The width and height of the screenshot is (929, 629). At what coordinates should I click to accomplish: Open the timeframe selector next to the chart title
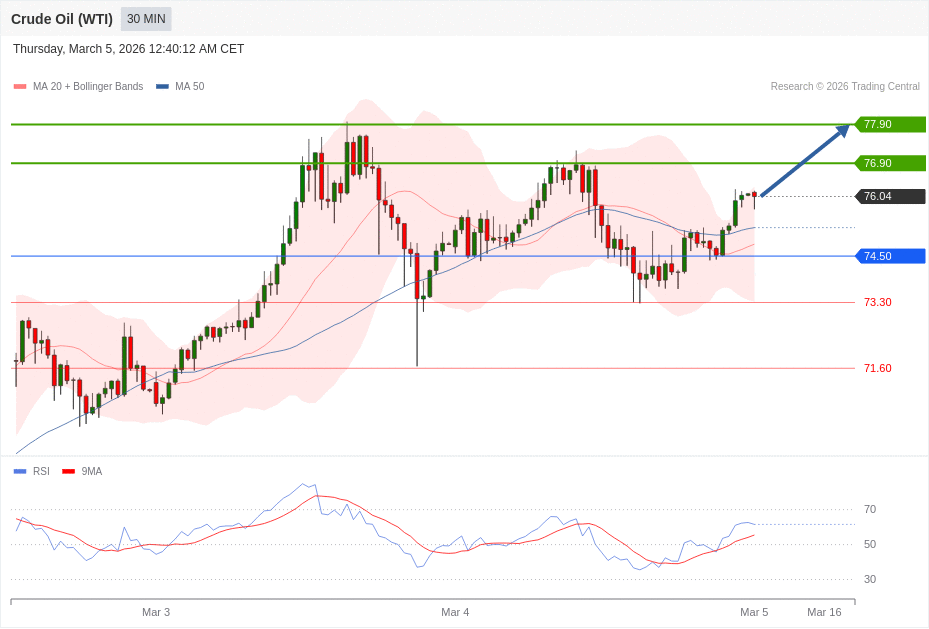coord(145,19)
